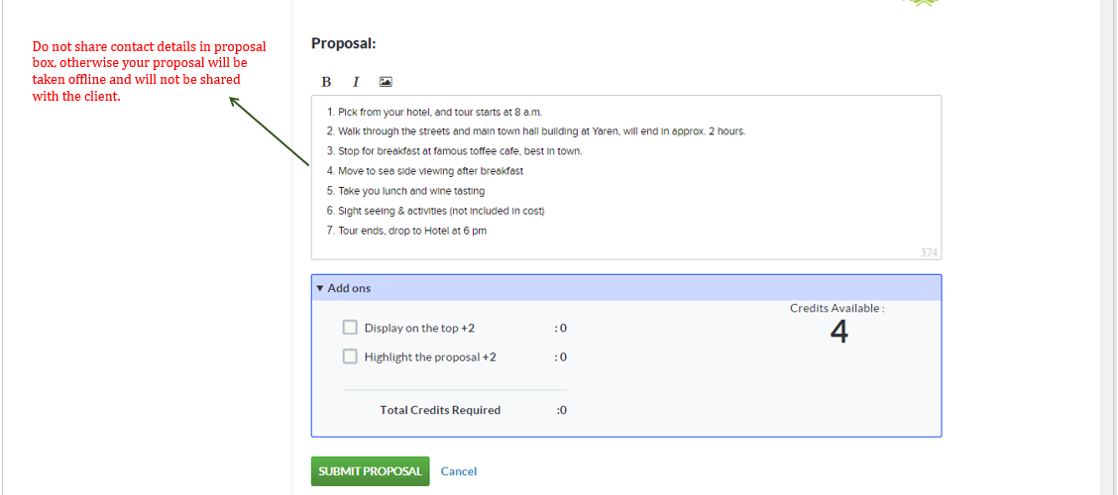Click the Credits Available number 4
The image size is (1118, 495).
click(838, 333)
